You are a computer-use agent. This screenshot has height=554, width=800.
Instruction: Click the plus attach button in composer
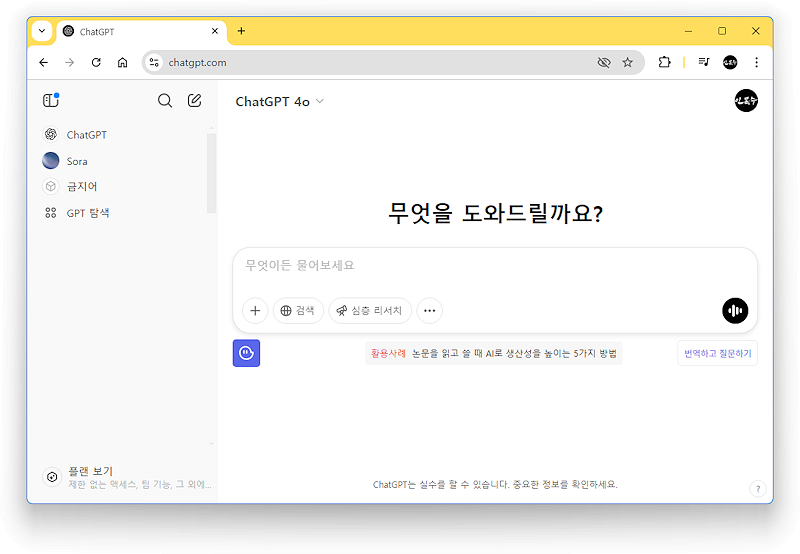coord(255,311)
